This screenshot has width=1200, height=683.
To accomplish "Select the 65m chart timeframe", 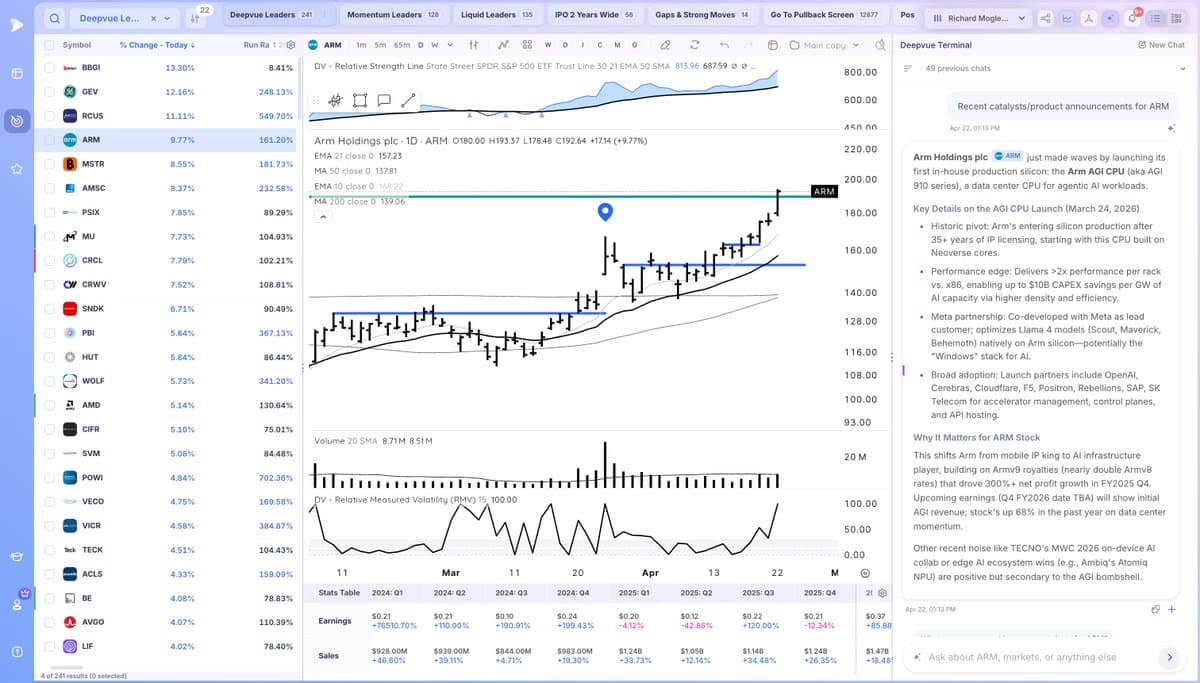I will pos(401,45).
